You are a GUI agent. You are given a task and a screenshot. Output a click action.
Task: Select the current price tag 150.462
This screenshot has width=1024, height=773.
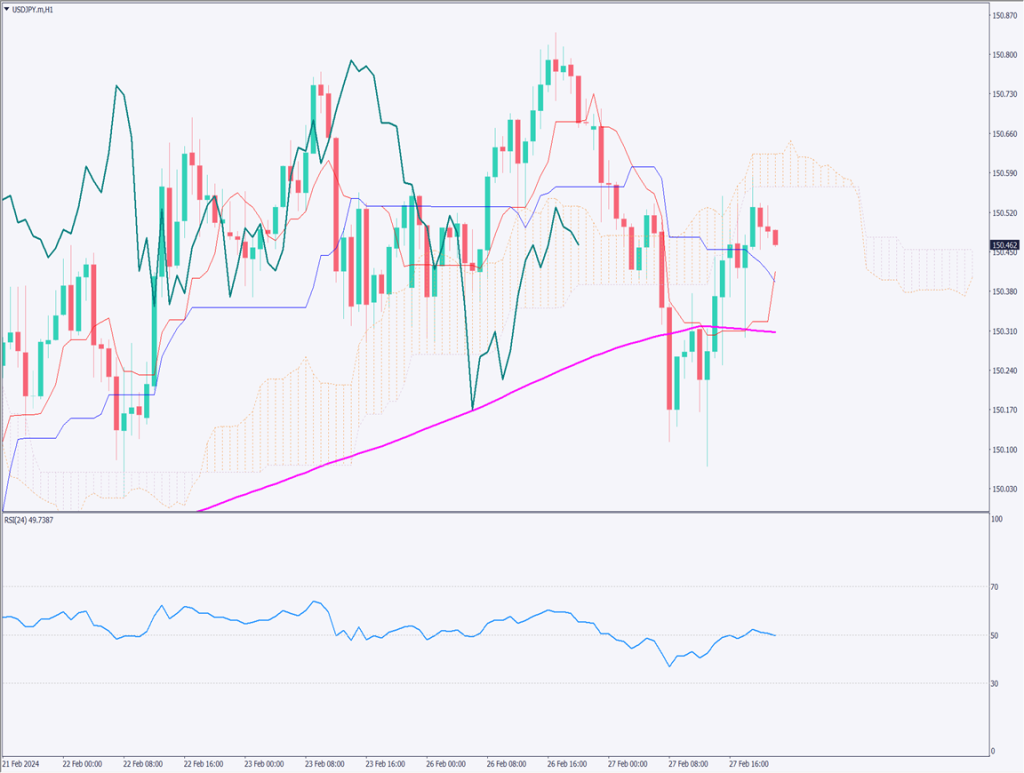coord(1004,244)
